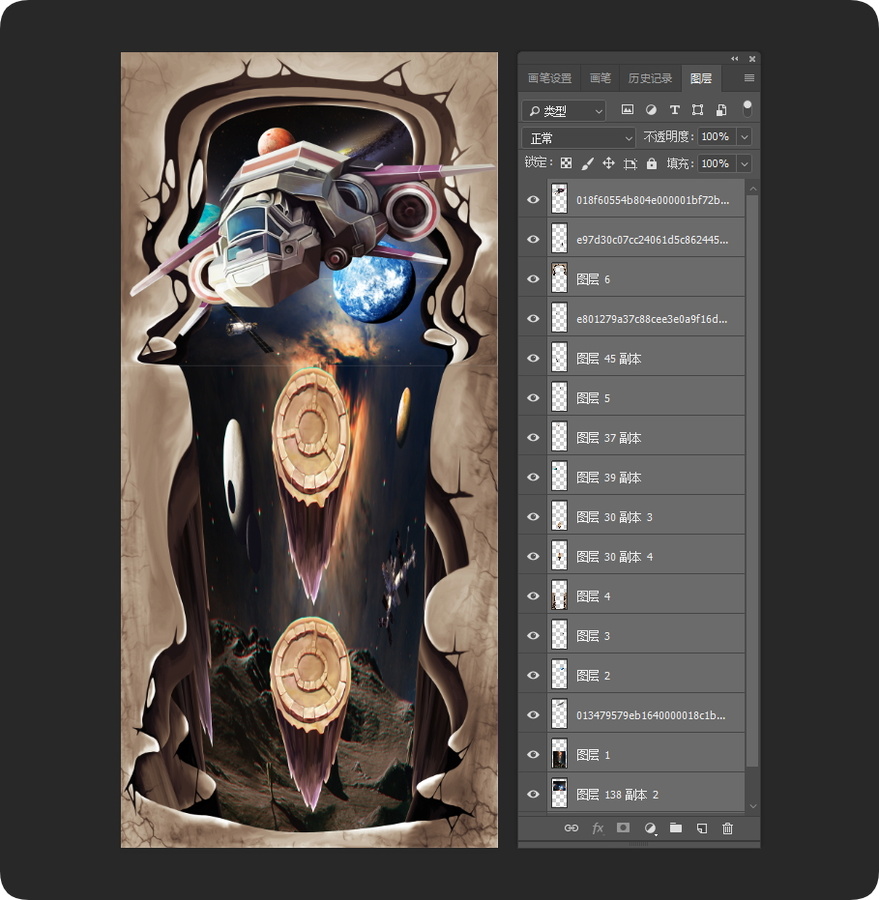The image size is (879, 900).
Task: Open the Layers panel flyout menu
Action: (749, 78)
